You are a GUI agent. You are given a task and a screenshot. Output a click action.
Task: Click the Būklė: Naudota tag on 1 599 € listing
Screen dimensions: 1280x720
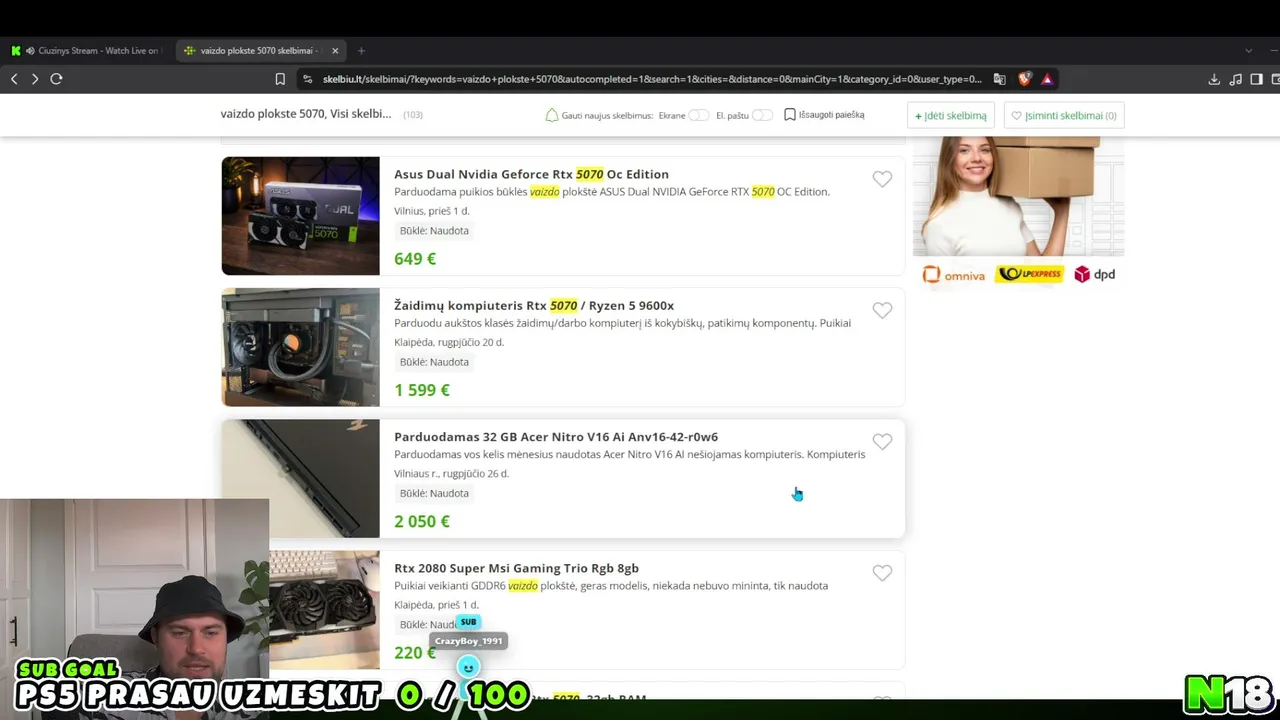pos(434,362)
